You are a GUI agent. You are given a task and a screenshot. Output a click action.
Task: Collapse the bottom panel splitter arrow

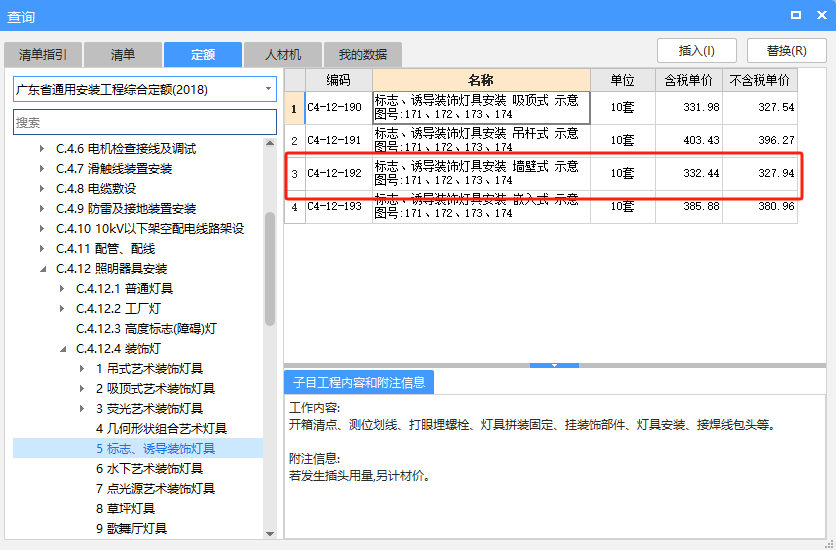[554, 366]
